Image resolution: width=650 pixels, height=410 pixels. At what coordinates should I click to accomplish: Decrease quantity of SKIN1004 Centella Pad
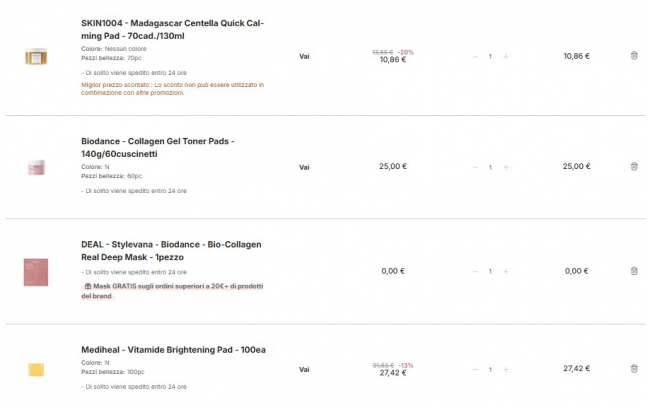click(475, 56)
